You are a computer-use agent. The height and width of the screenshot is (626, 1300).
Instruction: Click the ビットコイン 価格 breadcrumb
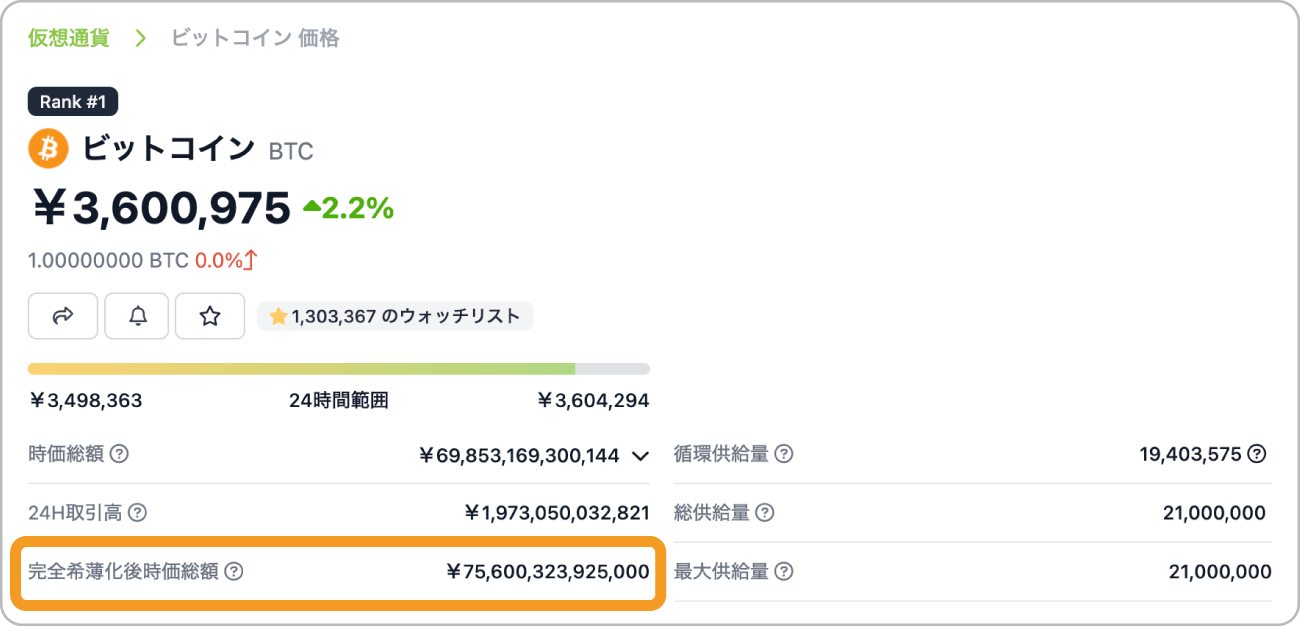(255, 38)
